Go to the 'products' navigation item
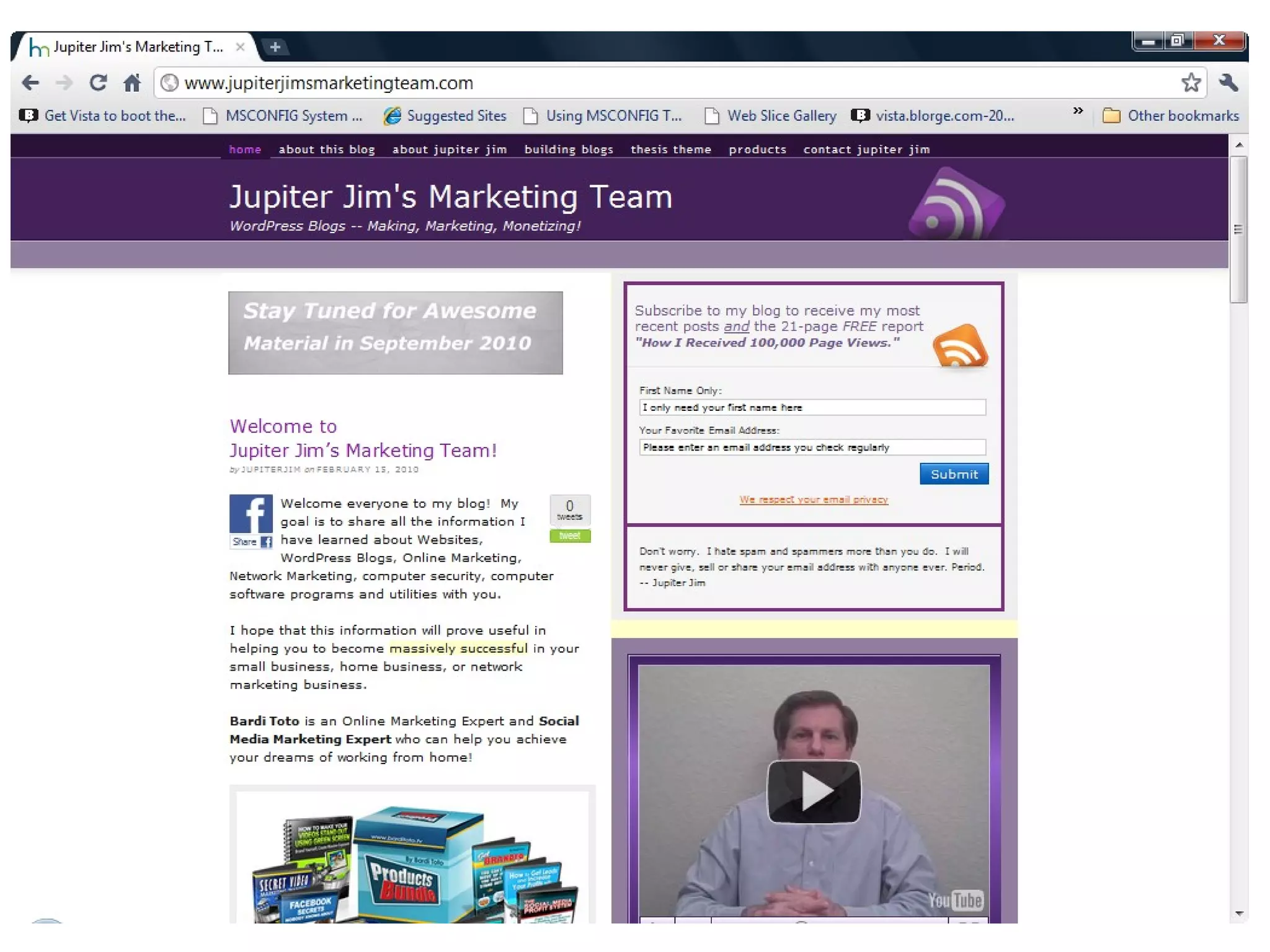Viewport: 1270px width, 952px height. click(x=757, y=149)
